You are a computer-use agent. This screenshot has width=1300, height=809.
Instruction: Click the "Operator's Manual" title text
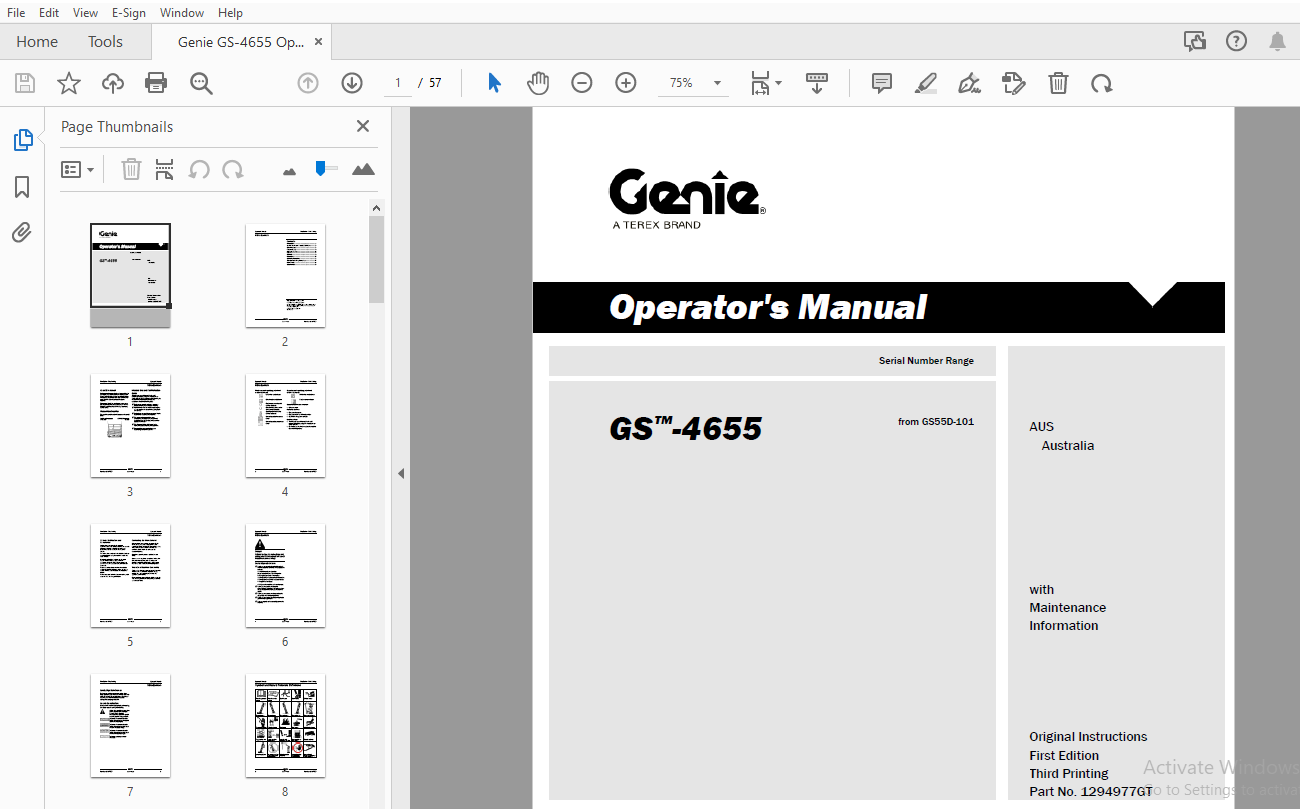point(768,307)
